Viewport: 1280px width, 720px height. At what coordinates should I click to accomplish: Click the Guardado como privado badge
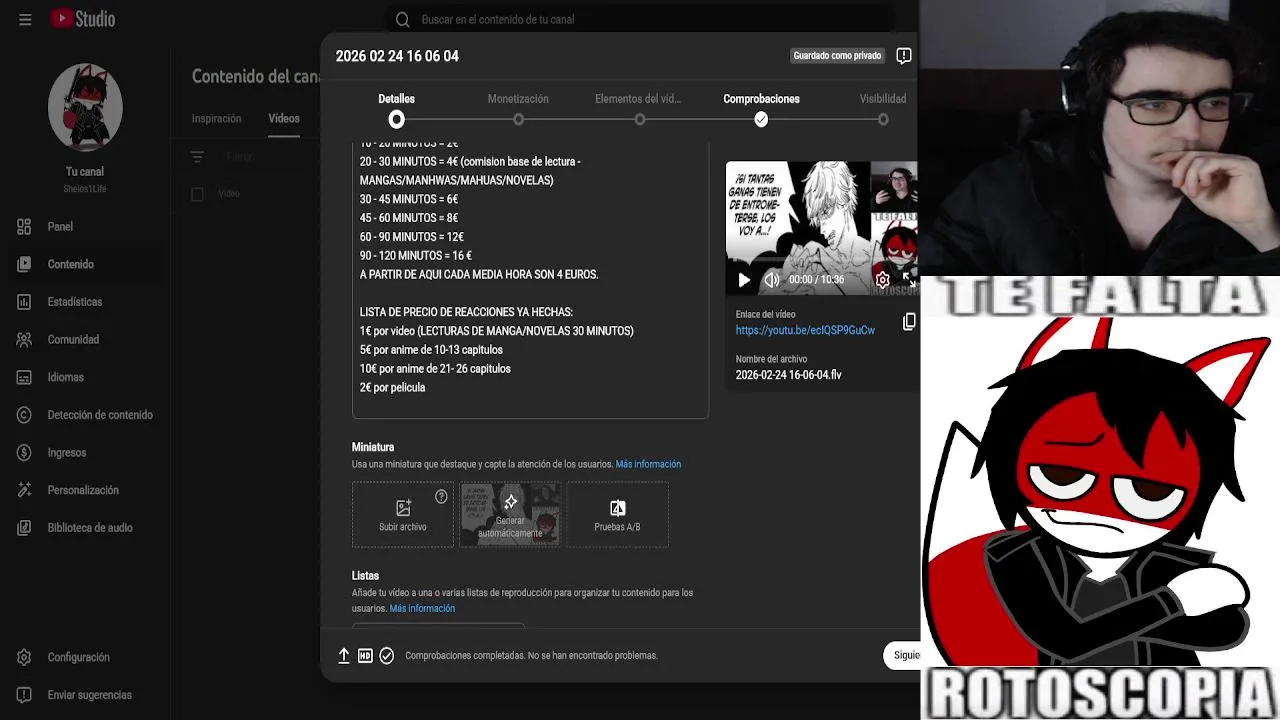[837, 56]
